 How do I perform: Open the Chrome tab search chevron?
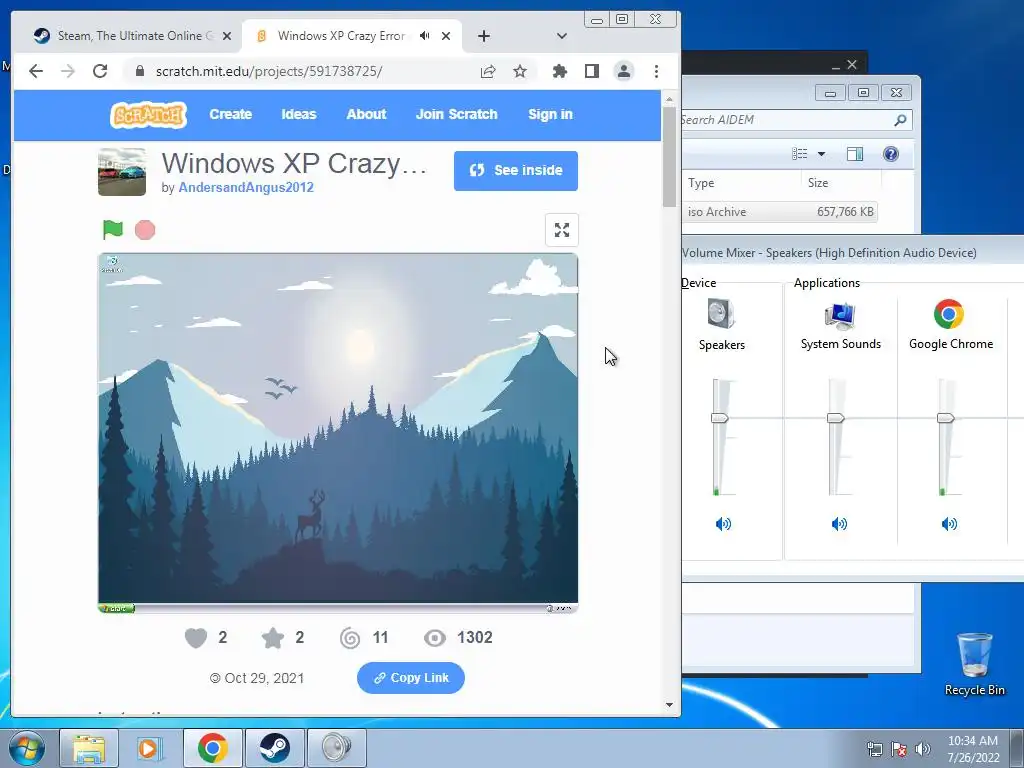click(x=562, y=36)
